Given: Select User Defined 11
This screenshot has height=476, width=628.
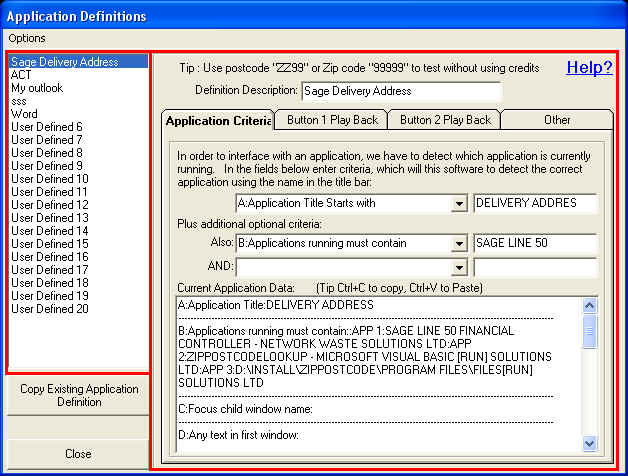Looking at the screenshot, I should [x=78, y=192].
